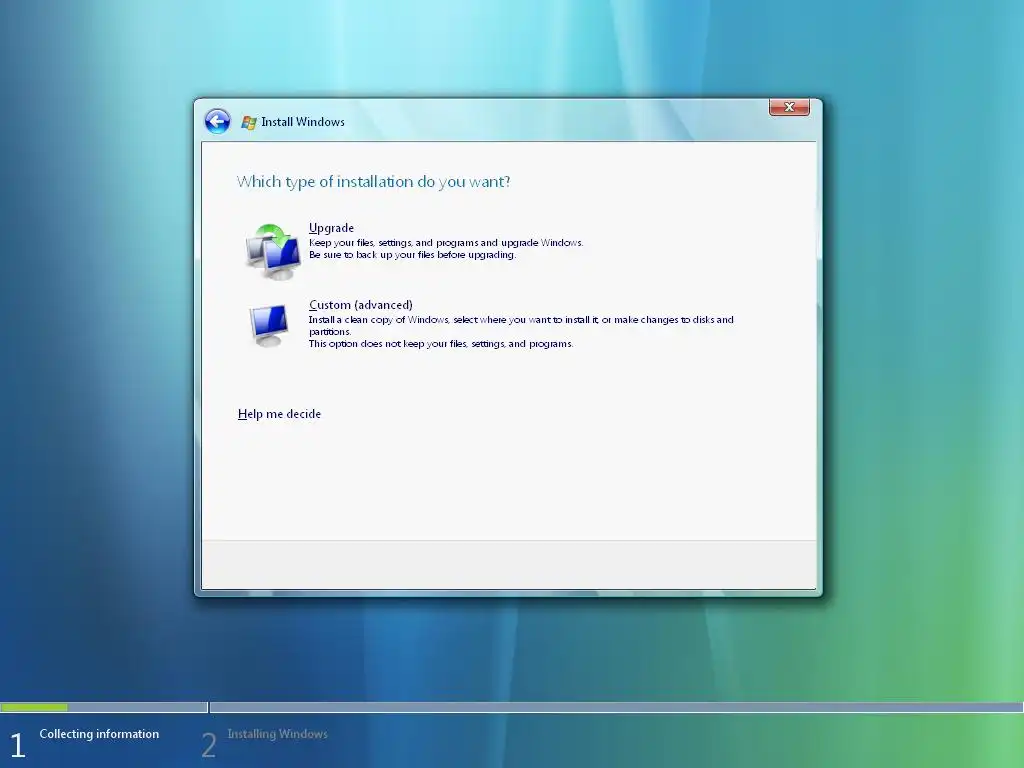Click the blue back arrow button

click(217, 121)
